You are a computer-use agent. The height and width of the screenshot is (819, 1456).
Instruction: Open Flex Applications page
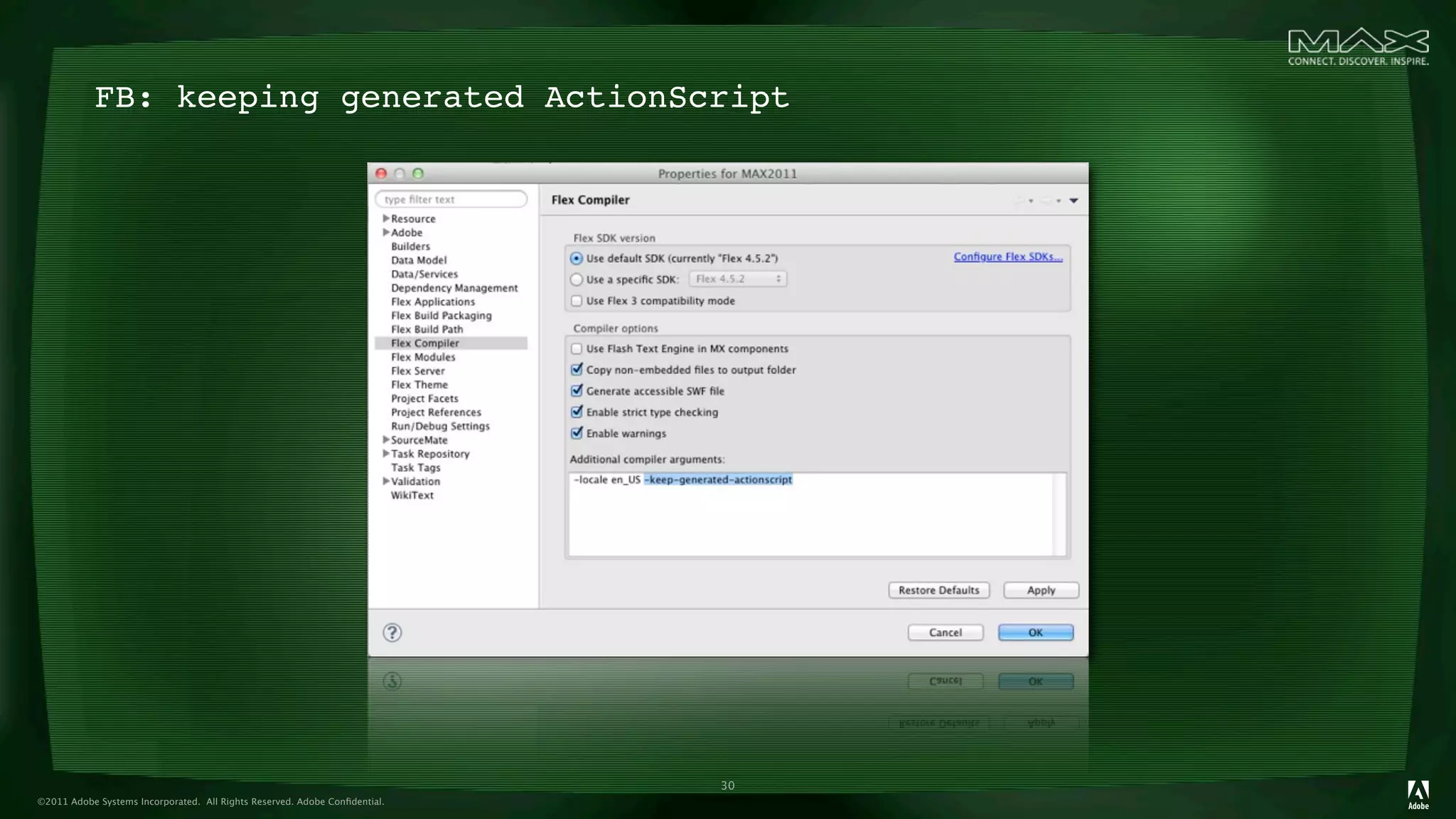pos(433,302)
